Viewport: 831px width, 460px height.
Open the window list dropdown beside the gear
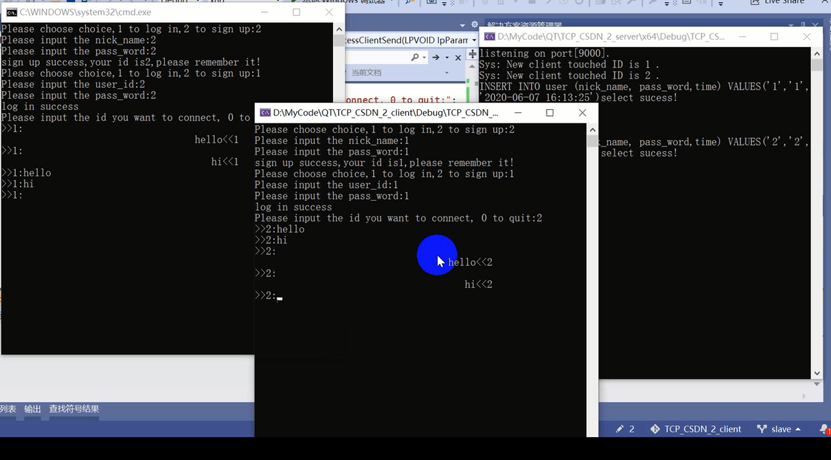click(x=462, y=25)
